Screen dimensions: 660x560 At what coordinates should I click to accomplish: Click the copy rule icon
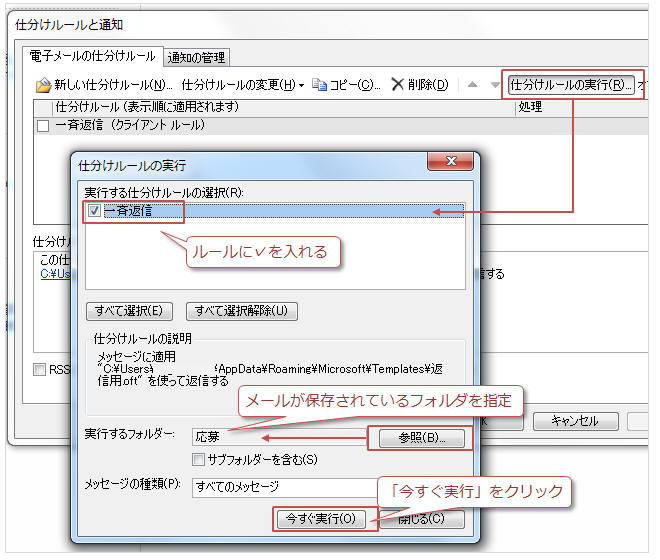click(320, 85)
